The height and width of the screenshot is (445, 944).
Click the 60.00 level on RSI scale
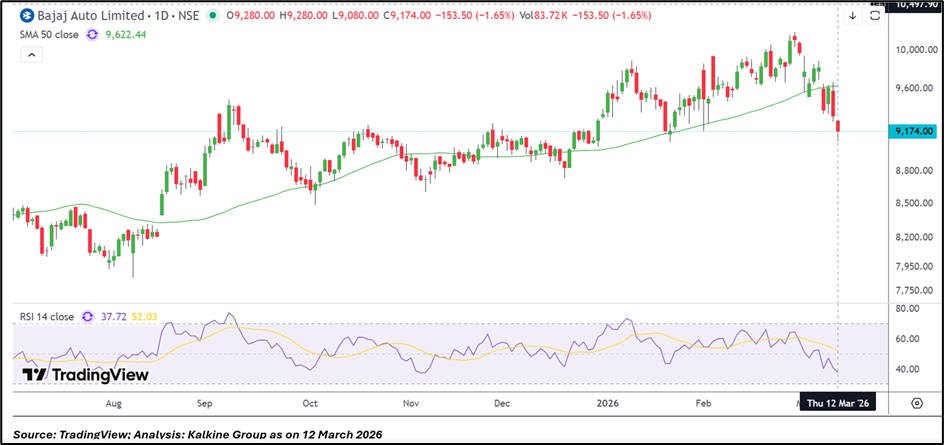pyautogui.click(x=908, y=339)
